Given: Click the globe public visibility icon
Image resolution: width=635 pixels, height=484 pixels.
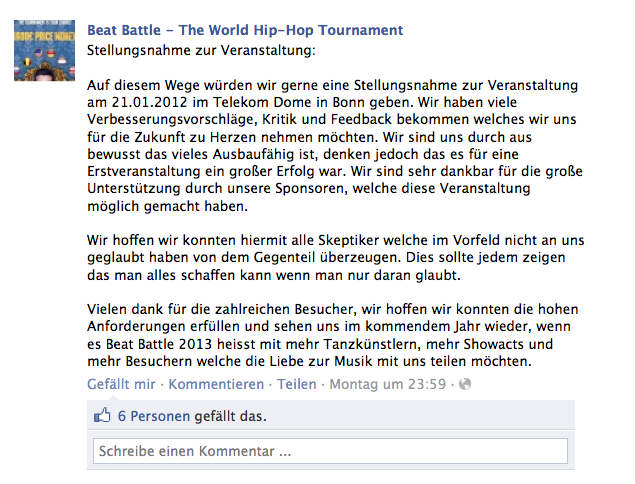Looking at the screenshot, I should pyautogui.click(x=465, y=384).
